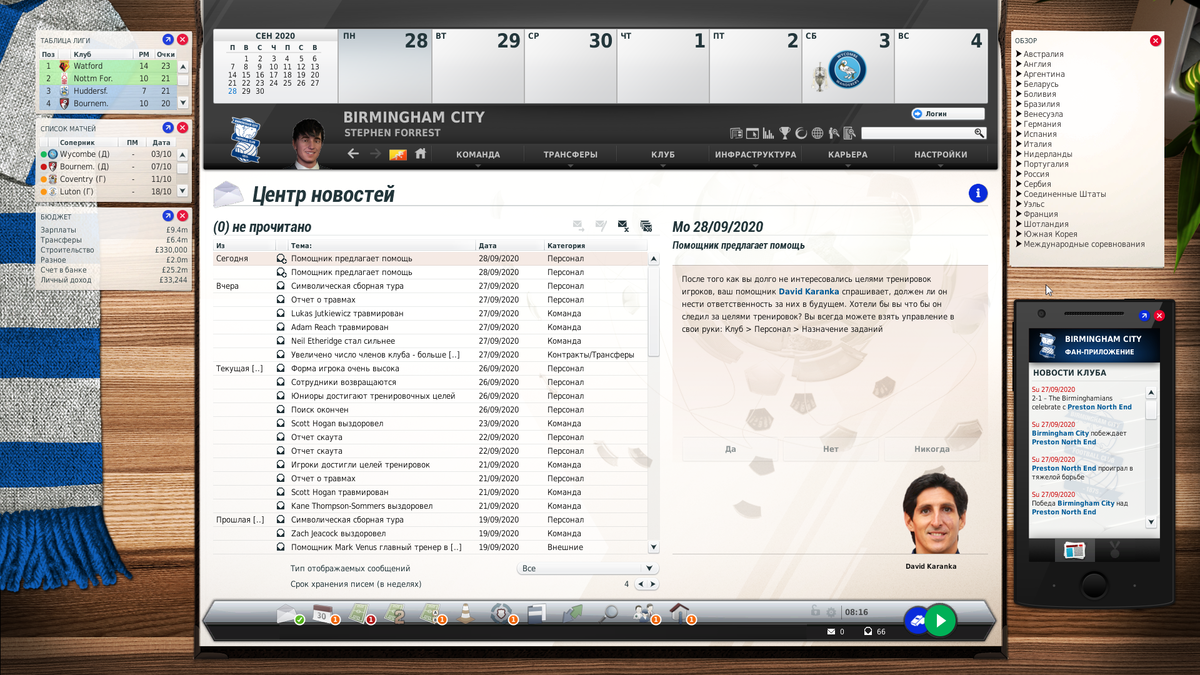
Task: Open the НАСТРОЙКИ menu
Action: (x=940, y=155)
